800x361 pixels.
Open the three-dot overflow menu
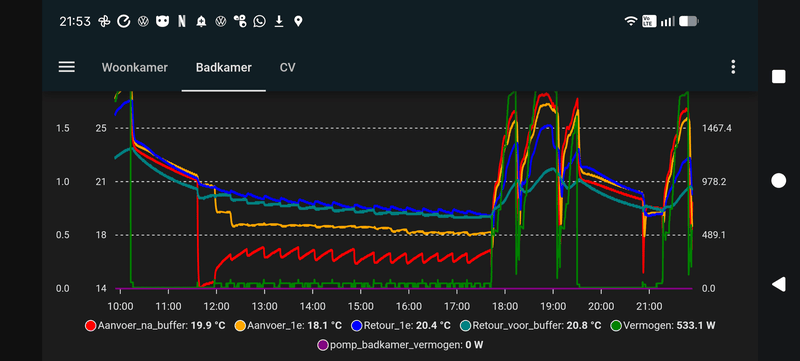click(733, 67)
